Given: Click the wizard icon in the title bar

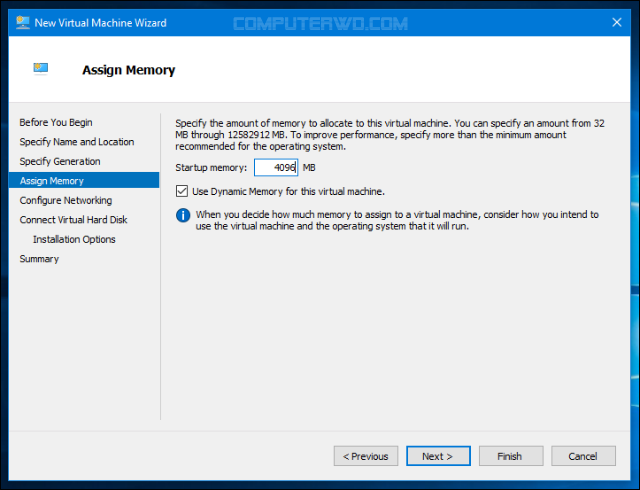Looking at the screenshot, I should [x=22, y=22].
